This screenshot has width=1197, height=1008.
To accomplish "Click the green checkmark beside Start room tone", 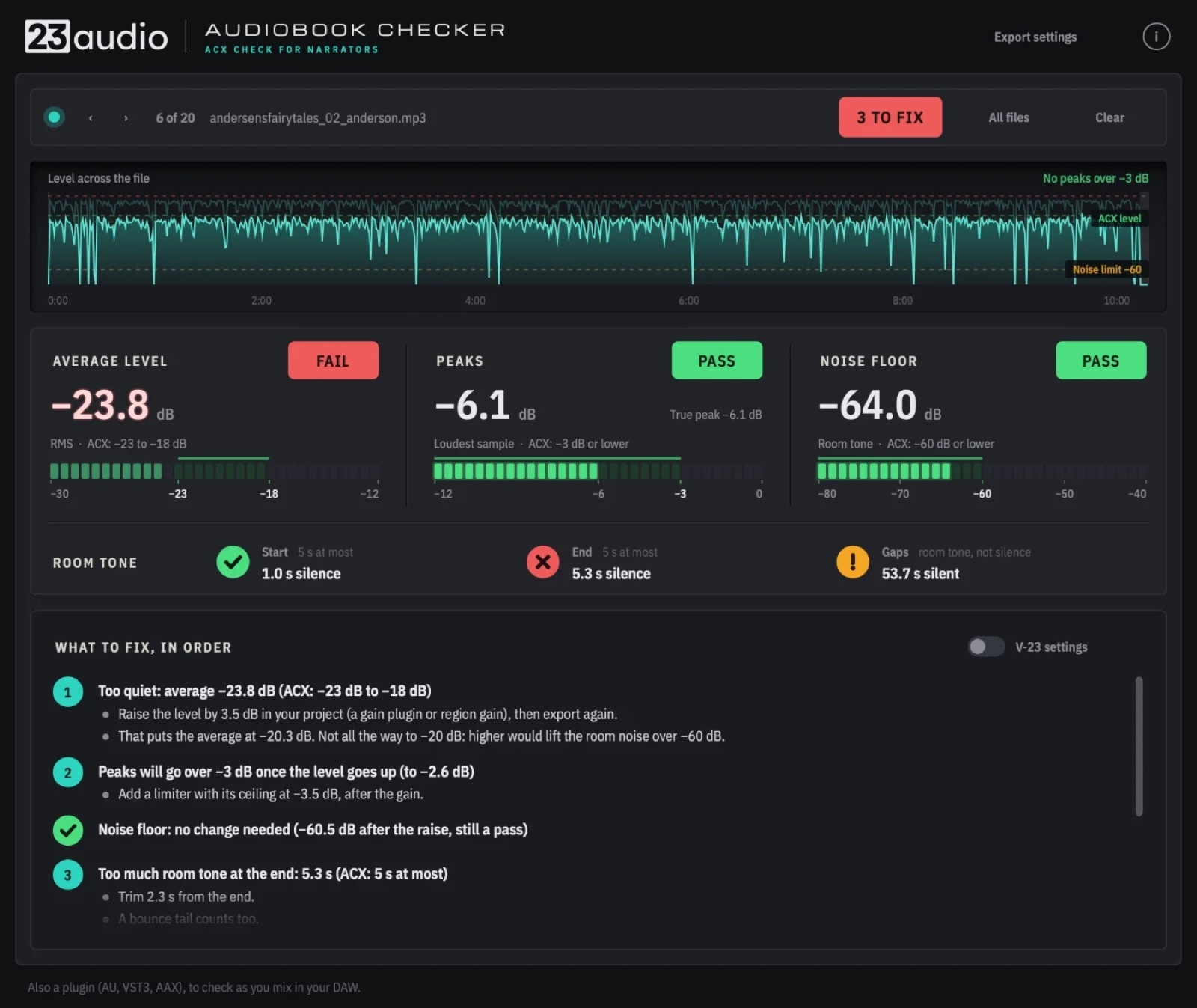I will [233, 562].
